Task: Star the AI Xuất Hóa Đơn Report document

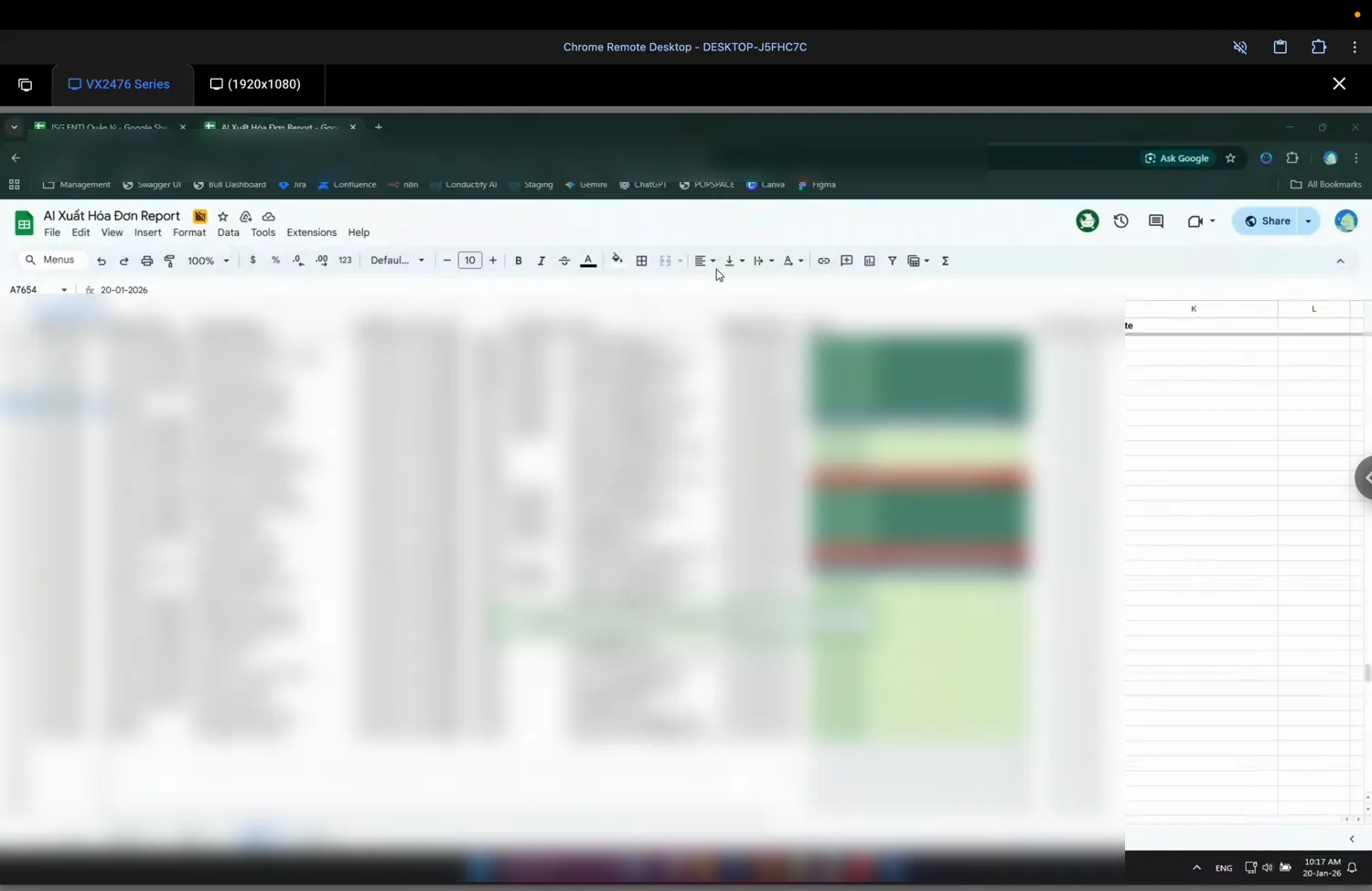Action: pos(222,217)
